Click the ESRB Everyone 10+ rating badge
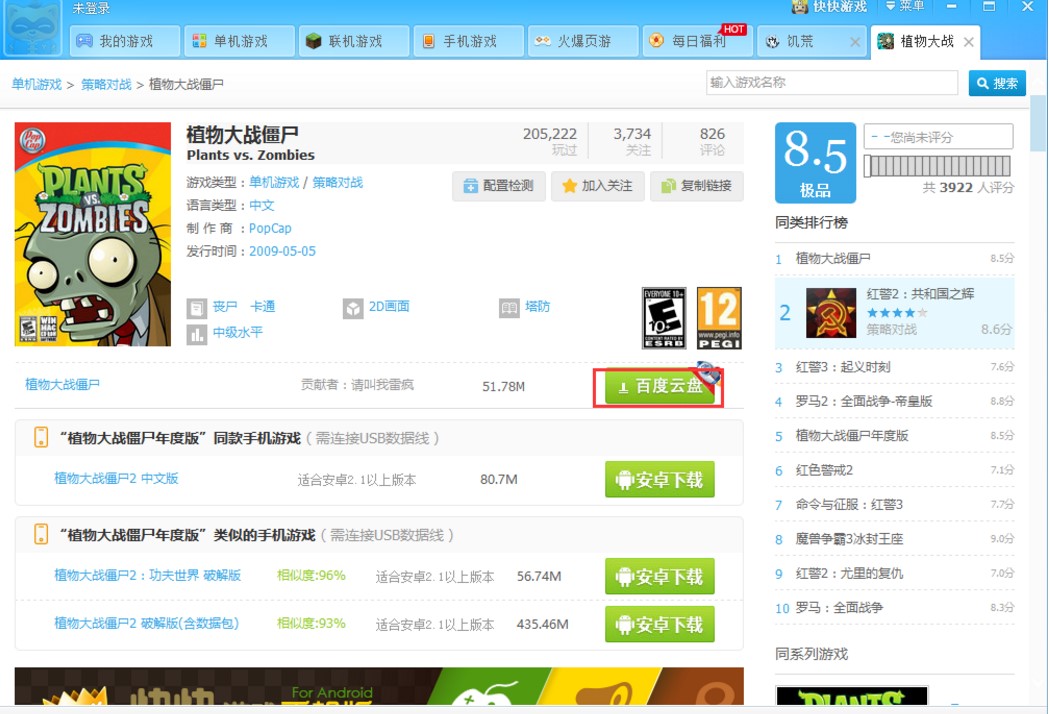The image size is (1050, 714). (x=664, y=318)
